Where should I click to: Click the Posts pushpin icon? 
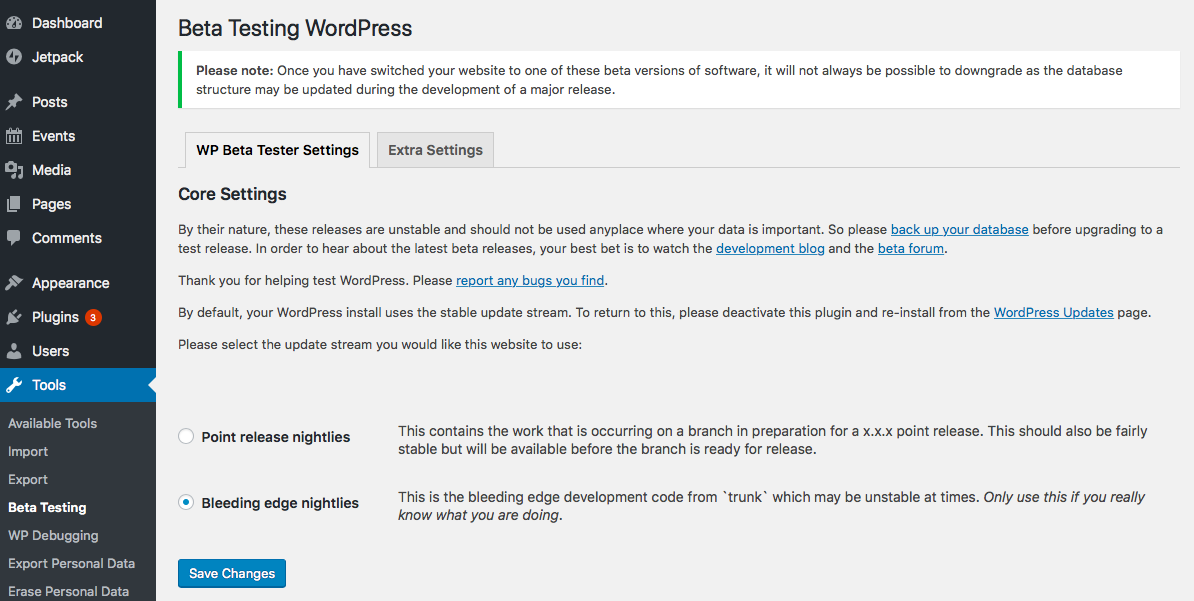[x=14, y=102]
